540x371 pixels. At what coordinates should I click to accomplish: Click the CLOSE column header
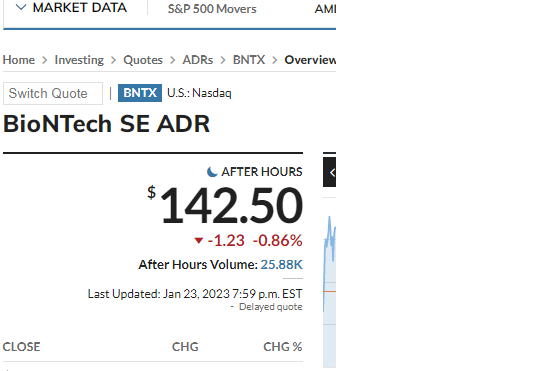pos(21,347)
